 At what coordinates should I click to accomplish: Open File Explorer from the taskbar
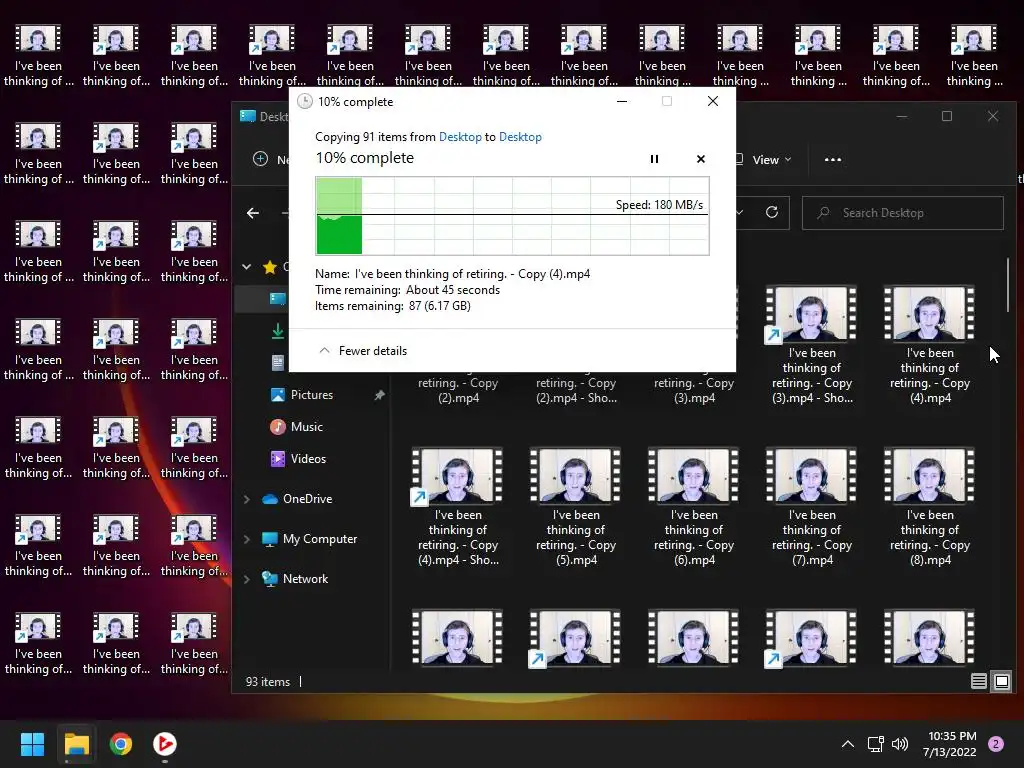click(76, 744)
